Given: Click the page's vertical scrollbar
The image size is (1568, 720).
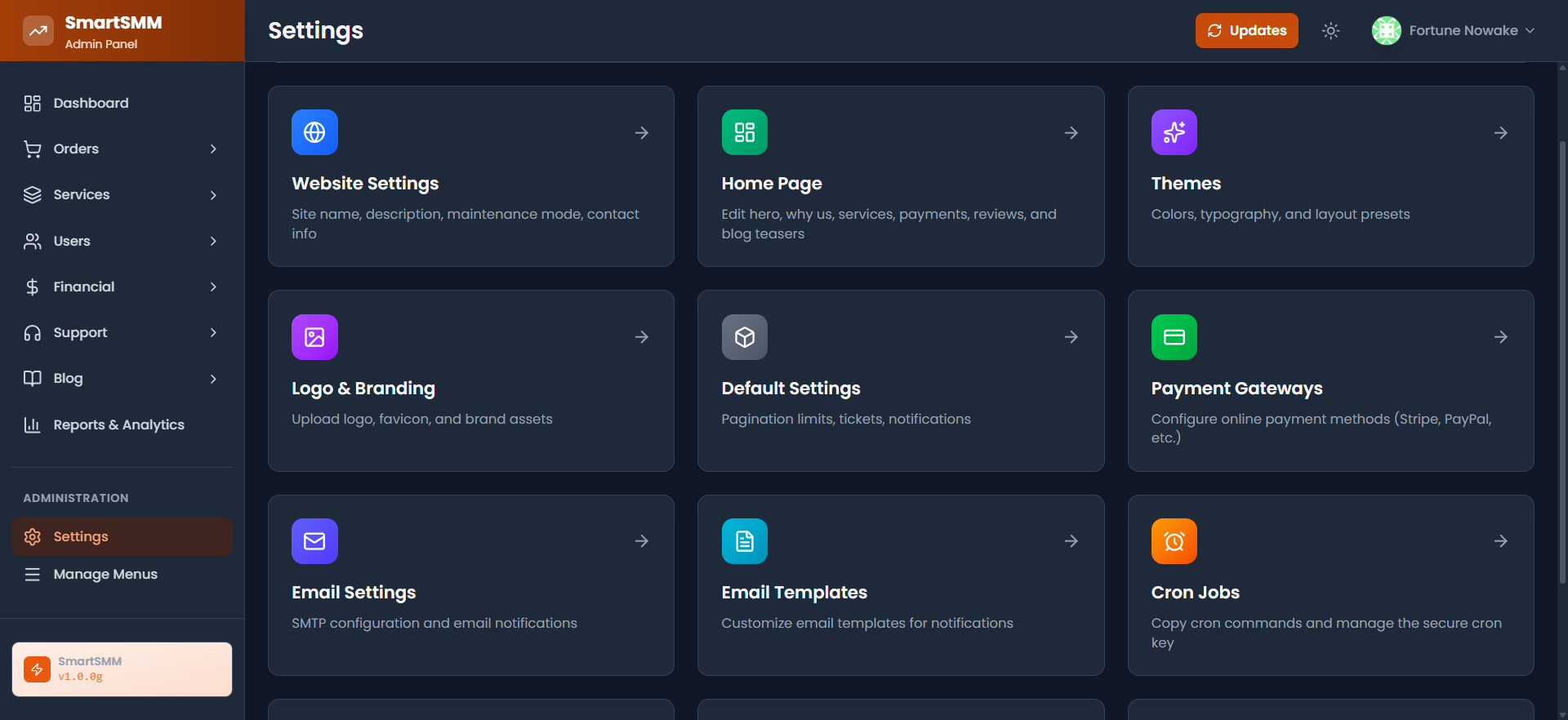Looking at the screenshot, I should tap(1561, 359).
